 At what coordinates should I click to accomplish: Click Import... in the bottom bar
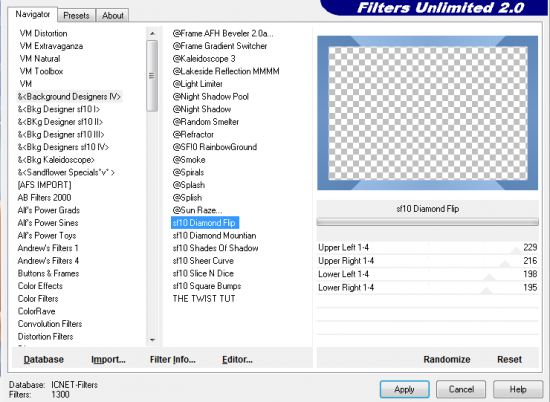pos(108,359)
